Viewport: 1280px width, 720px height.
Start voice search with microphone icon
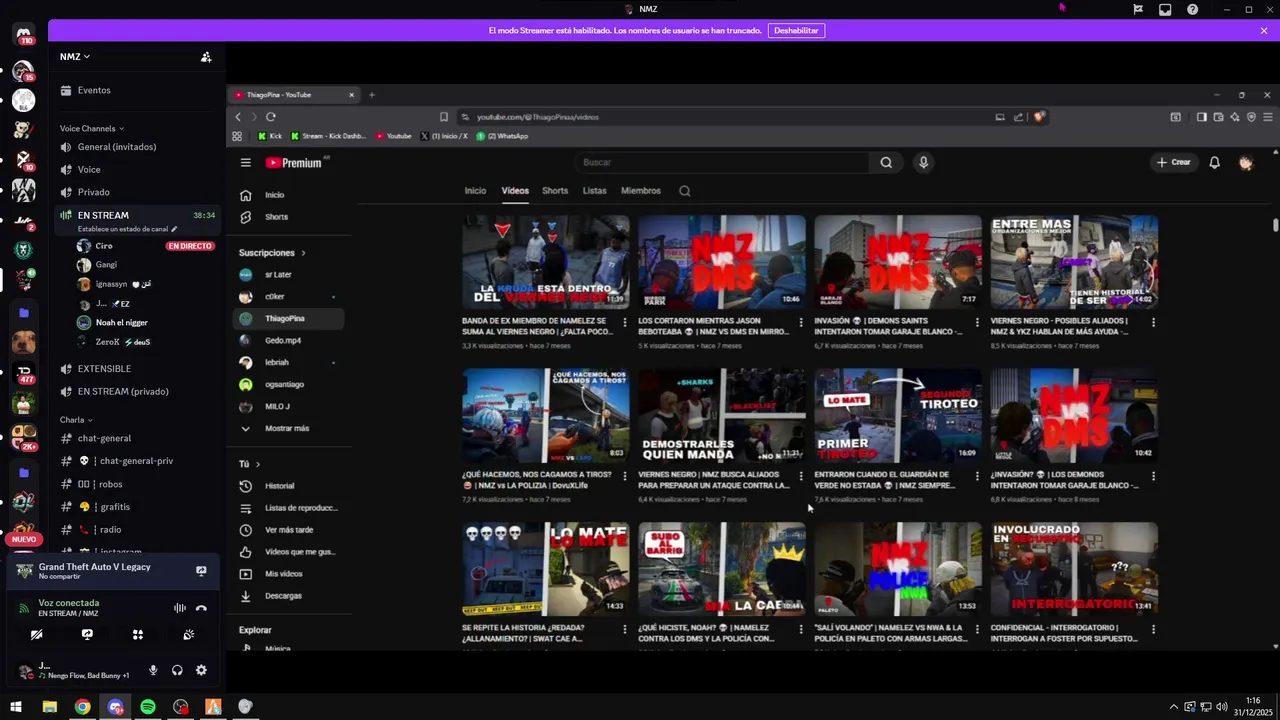923,162
